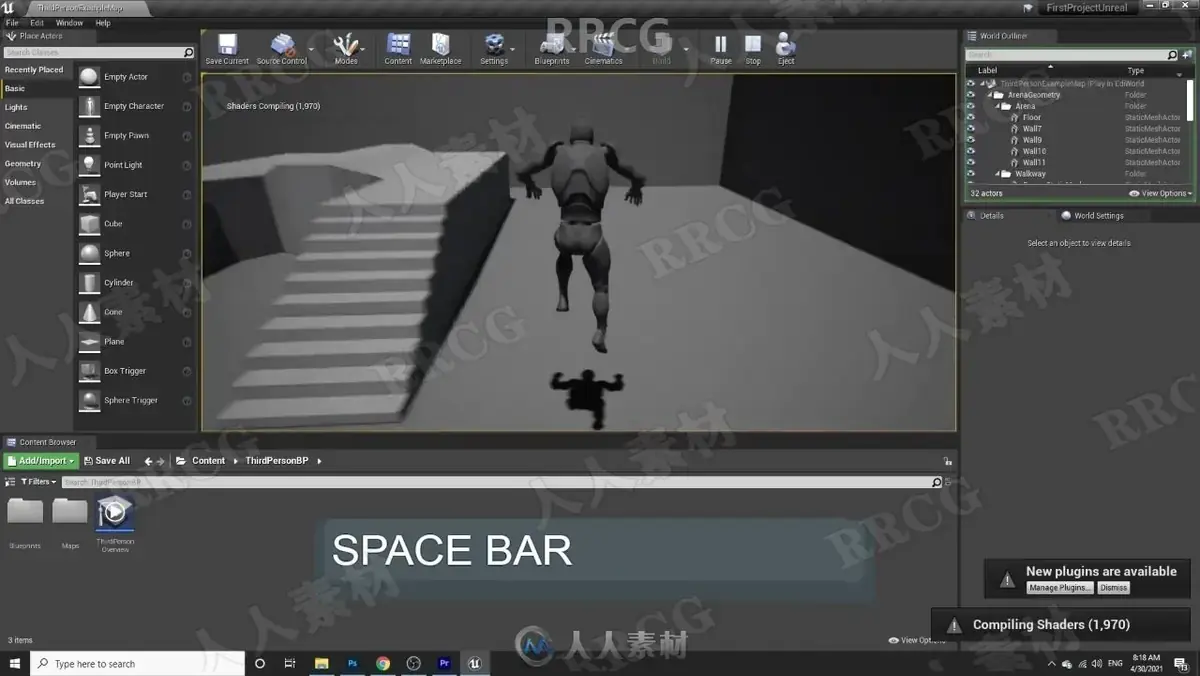Click the Content breadcrumb path
The image size is (1200, 676).
tap(208, 461)
